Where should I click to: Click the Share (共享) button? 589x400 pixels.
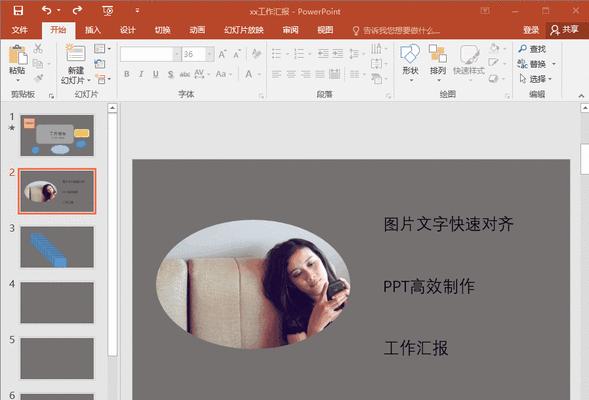coord(565,30)
